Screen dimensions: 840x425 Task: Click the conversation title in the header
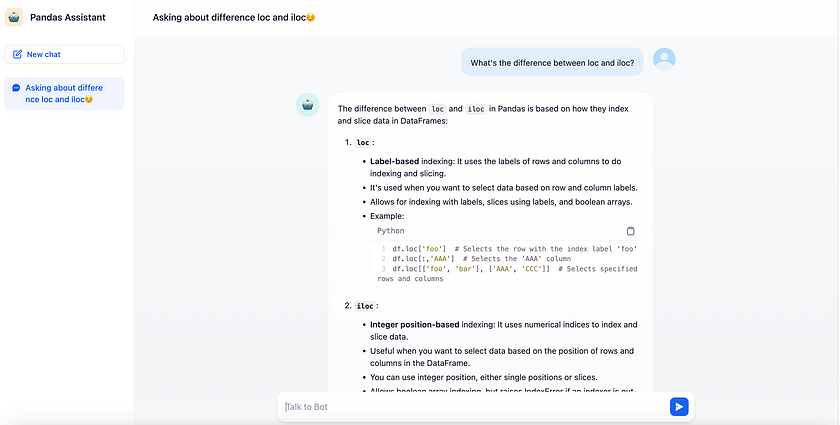click(234, 17)
